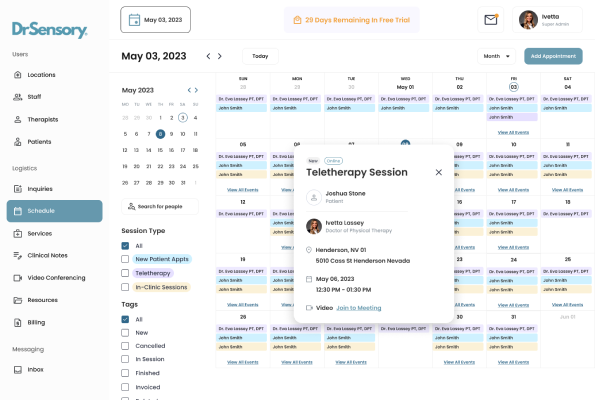
Task: Go to next period with the right chevron beside the date
Action: tap(220, 56)
